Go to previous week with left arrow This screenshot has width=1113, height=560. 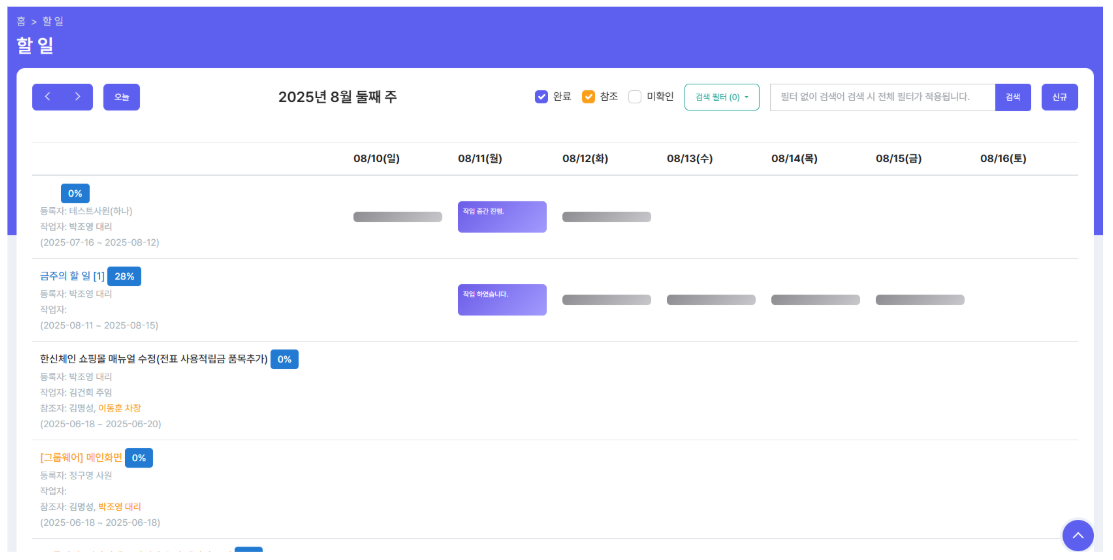click(47, 97)
